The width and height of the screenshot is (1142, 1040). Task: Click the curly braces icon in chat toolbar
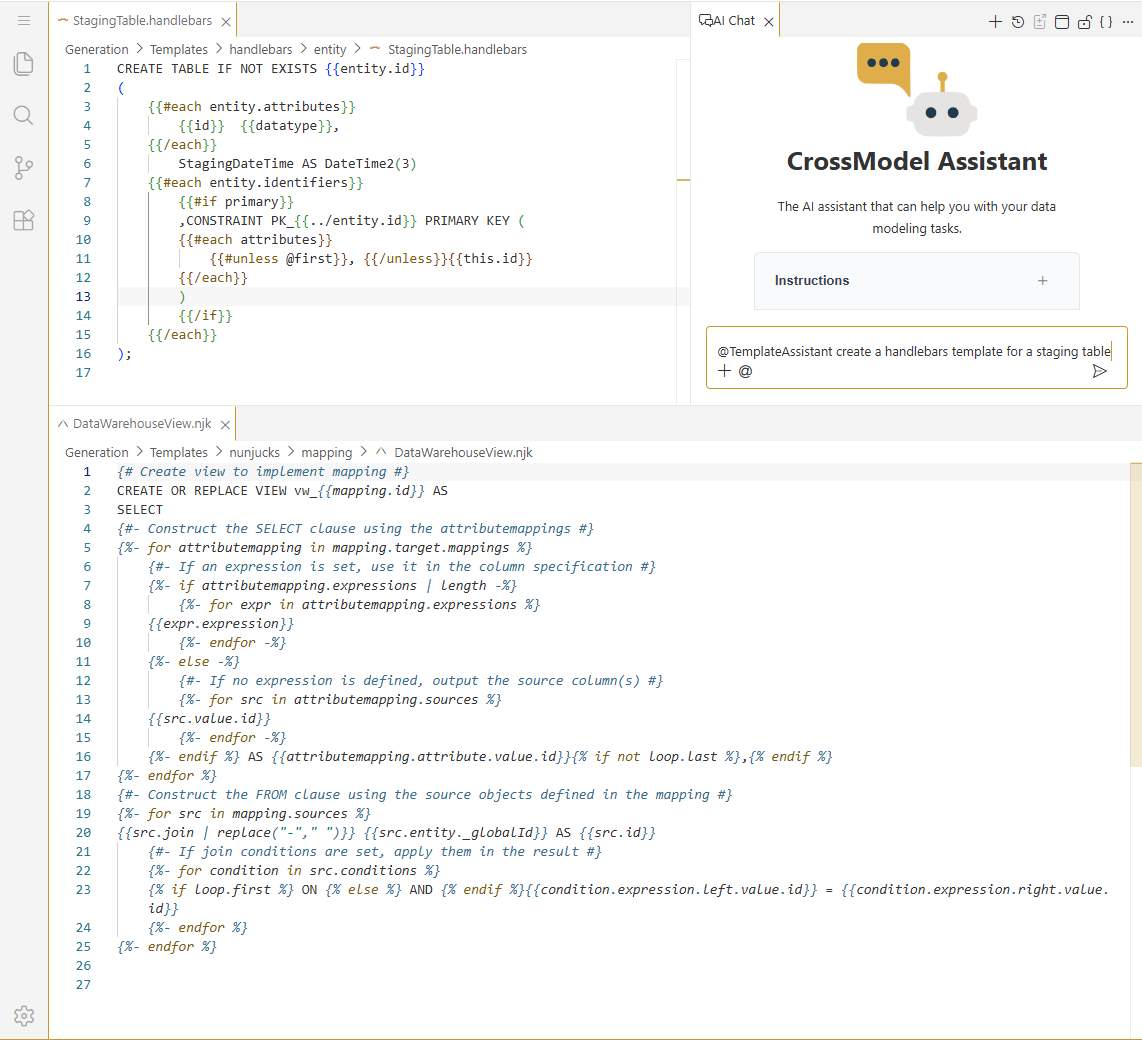(1106, 22)
